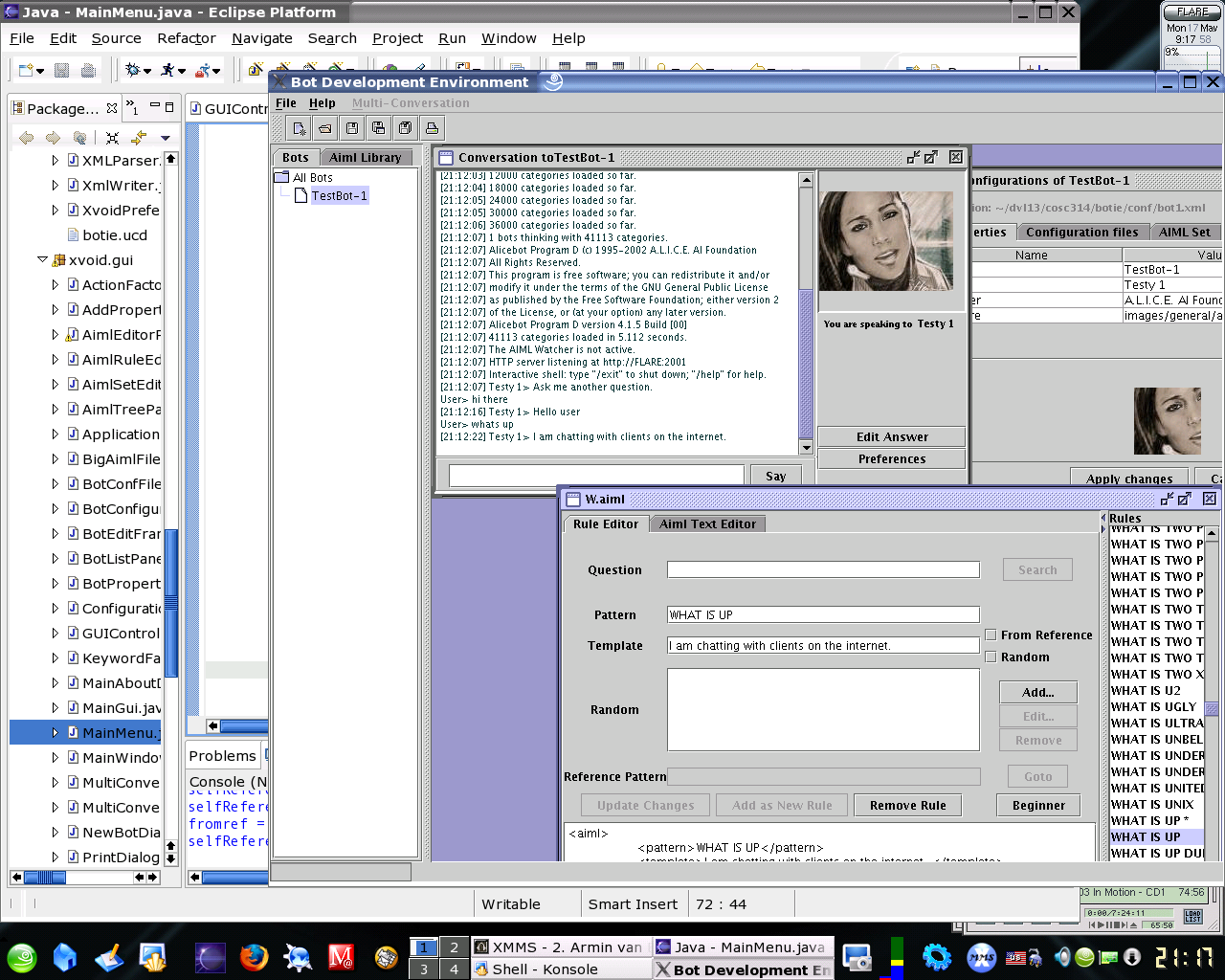The image size is (1225, 980).
Task: Open Package Explorer view menu triangle
Action: pos(165,139)
